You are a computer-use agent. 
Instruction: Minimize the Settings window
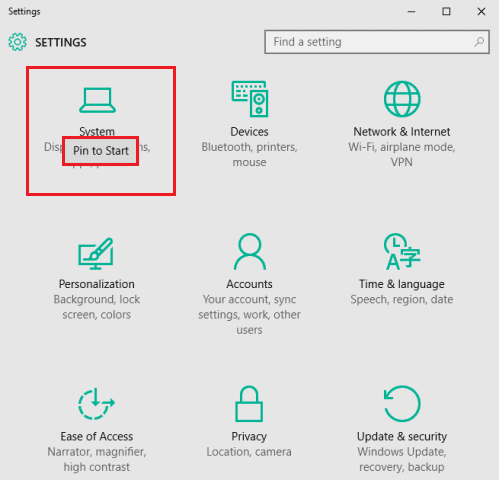411,12
